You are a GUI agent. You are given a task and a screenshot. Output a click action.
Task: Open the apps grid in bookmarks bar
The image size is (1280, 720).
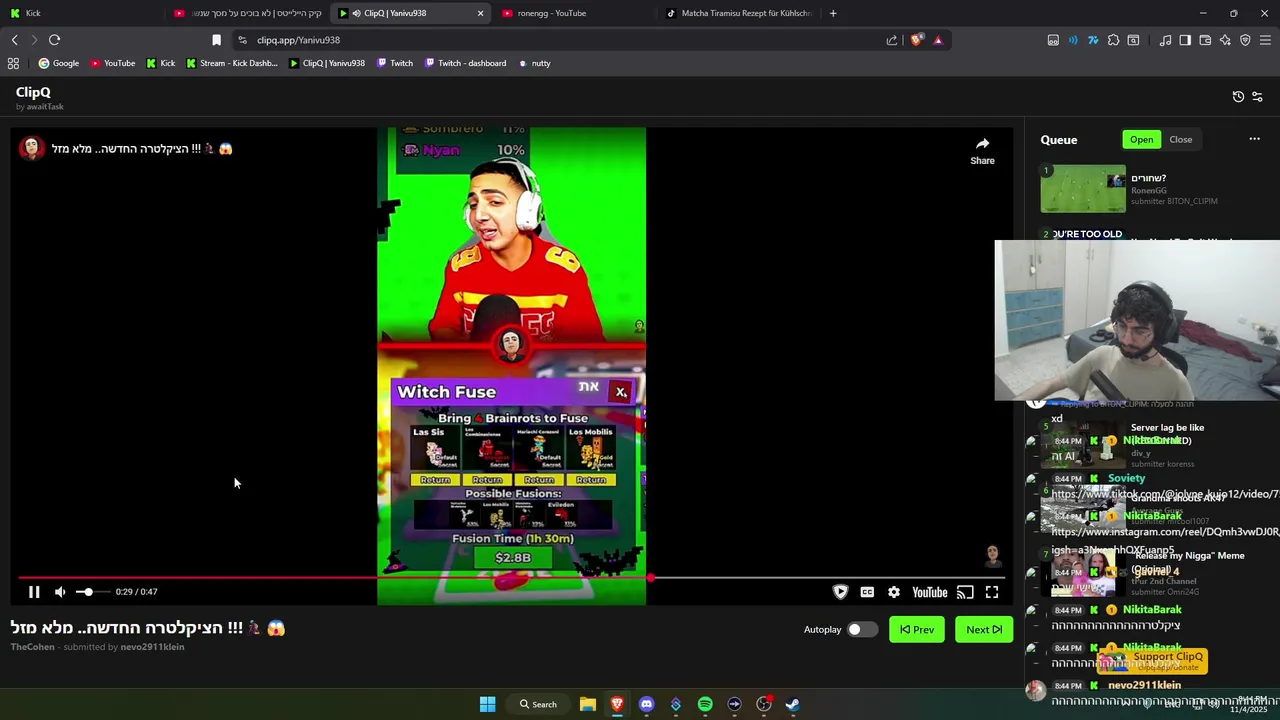(x=13, y=63)
